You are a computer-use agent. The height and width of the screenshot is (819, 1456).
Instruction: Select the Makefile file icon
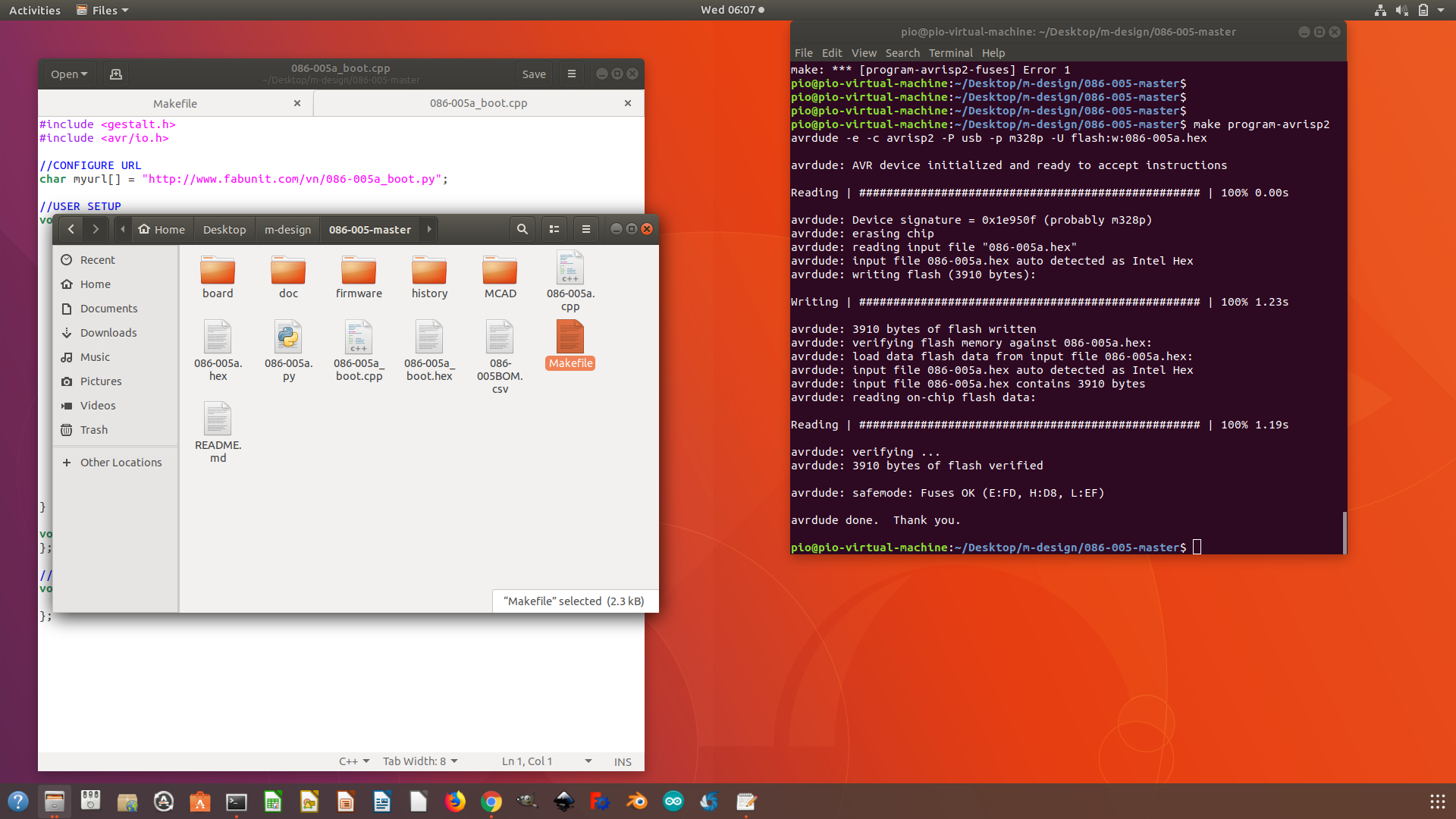pos(570,337)
